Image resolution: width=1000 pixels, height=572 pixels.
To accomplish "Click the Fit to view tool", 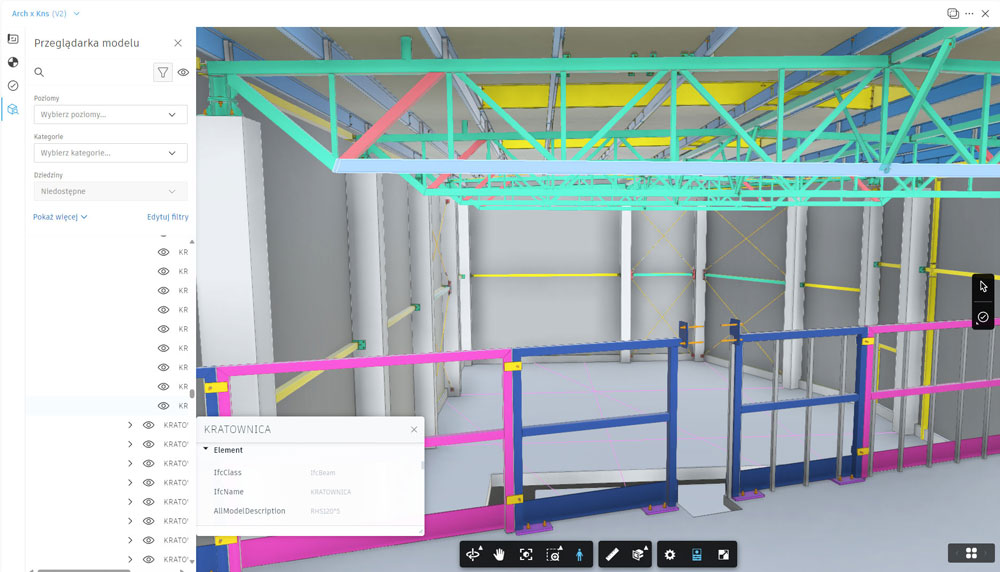I will pos(526,554).
